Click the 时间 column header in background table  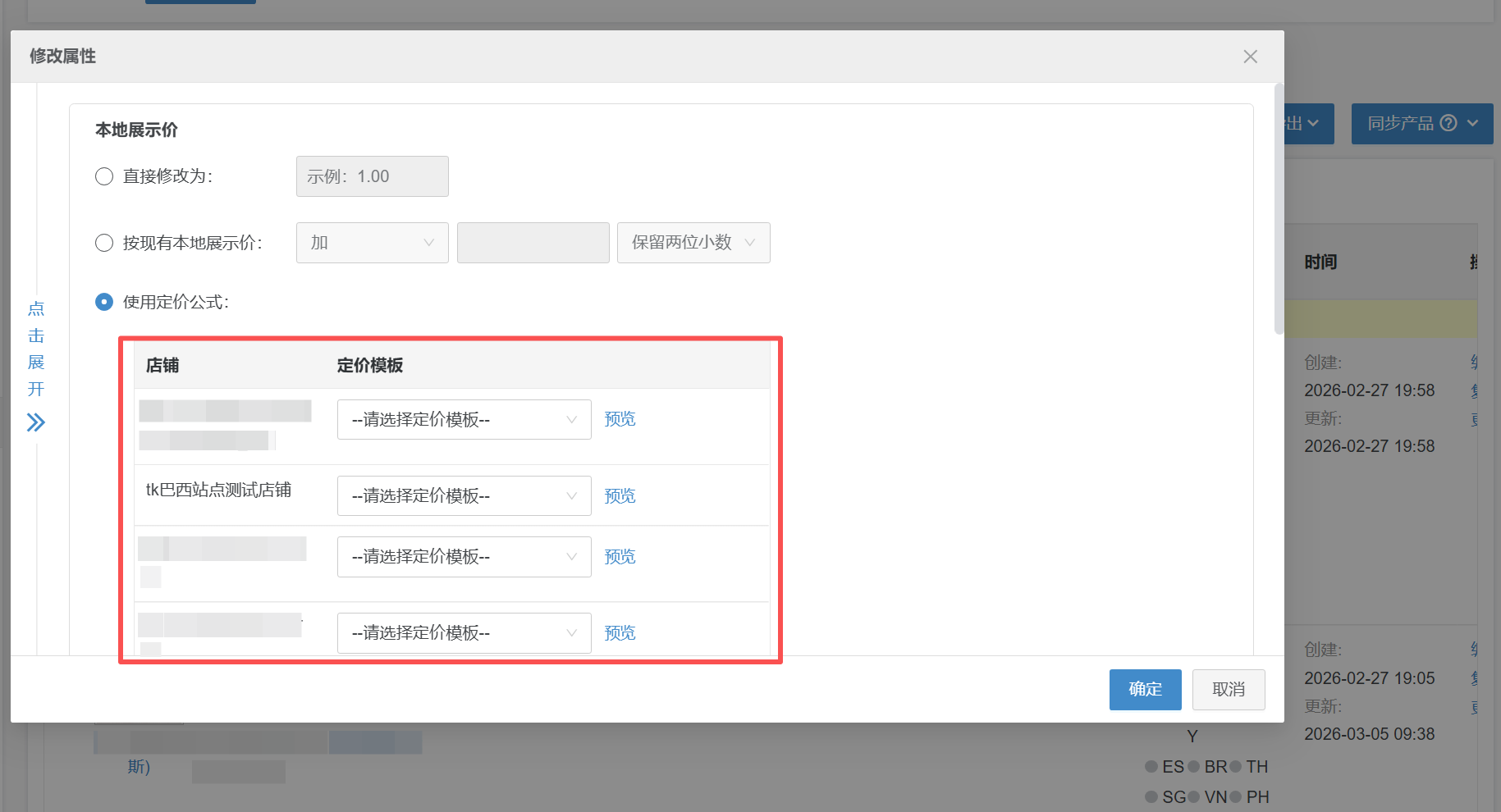(x=1320, y=262)
